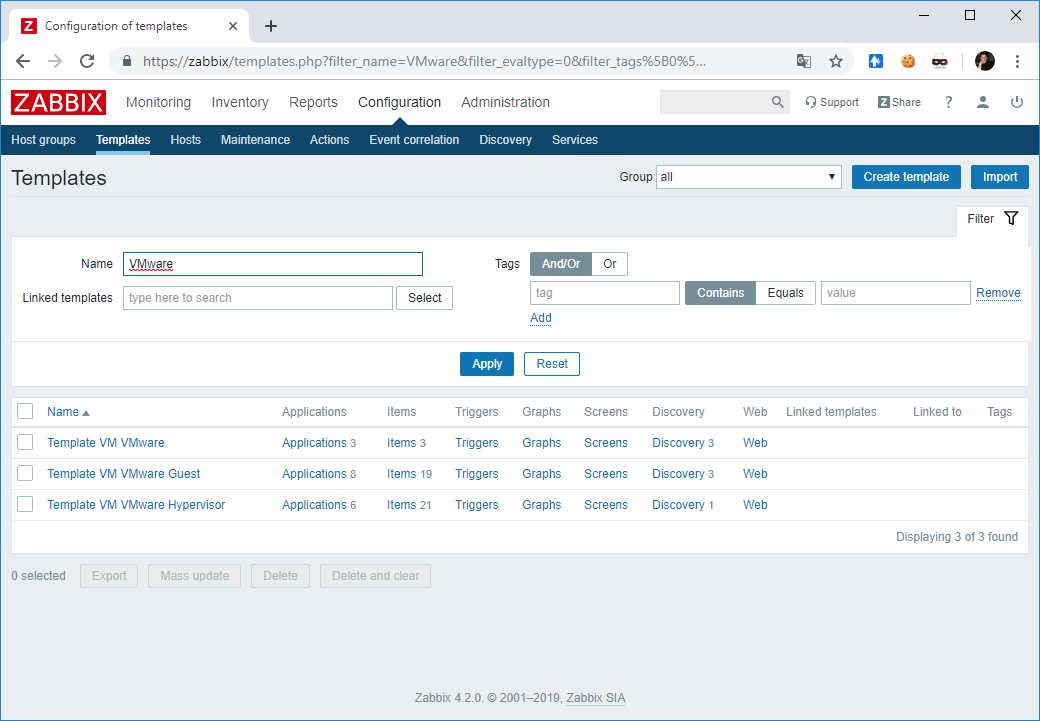Viewport: 1040px width, 721px height.
Task: Click the Remove tag link
Action: click(x=998, y=293)
